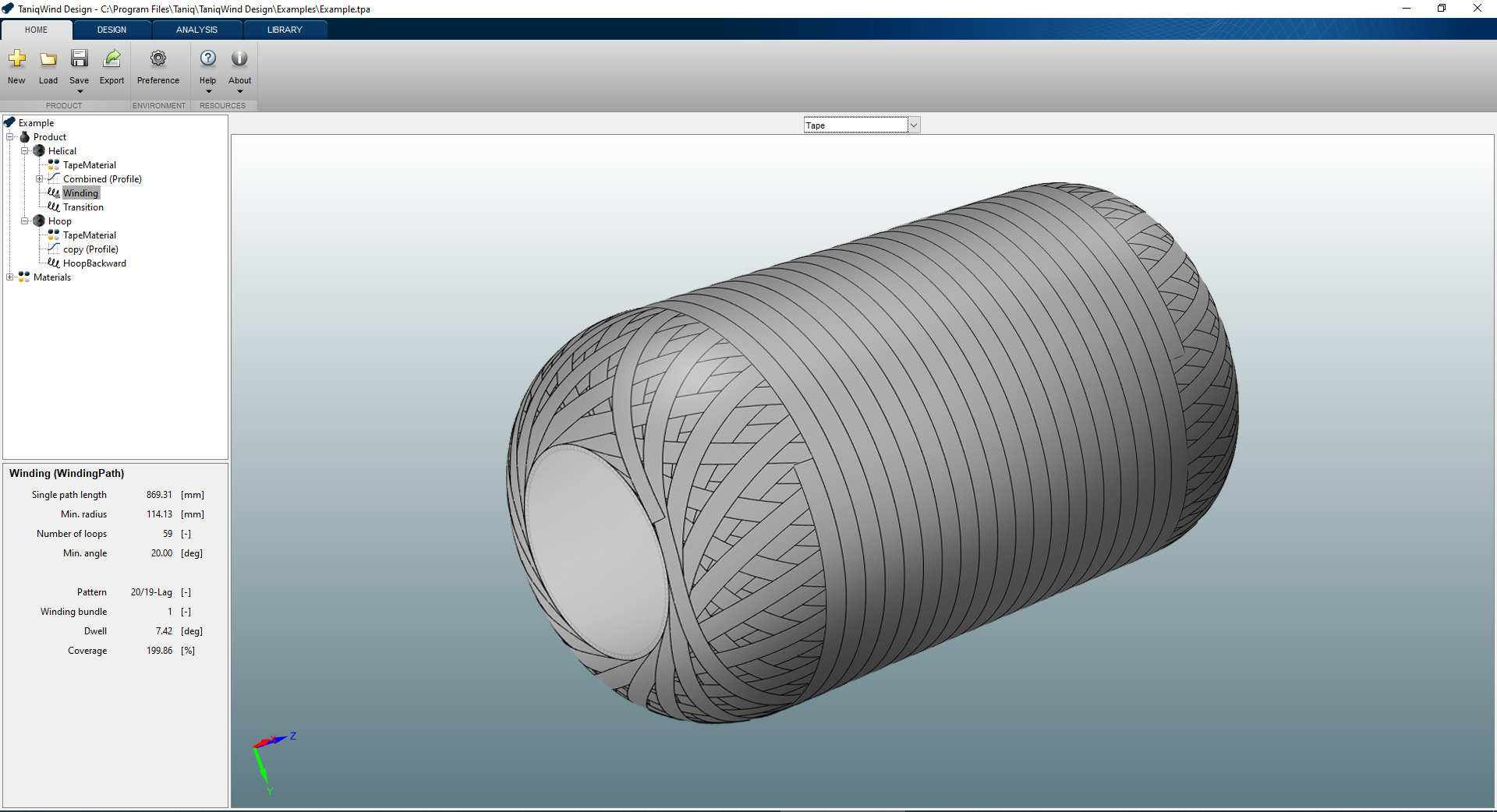
Task: Collapse the Hoop tree node
Action: point(25,221)
